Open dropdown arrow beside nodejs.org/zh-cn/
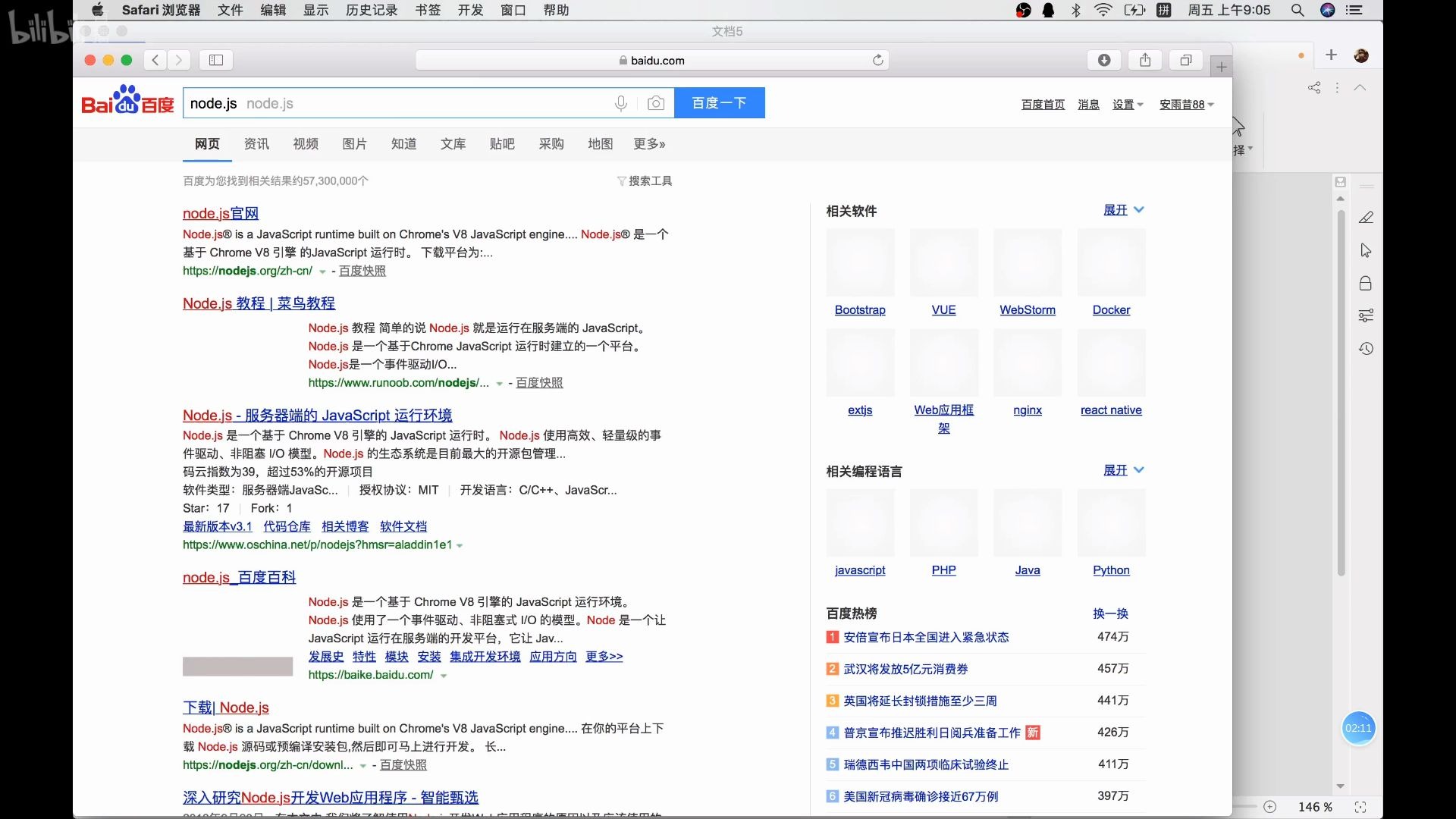 (x=322, y=271)
